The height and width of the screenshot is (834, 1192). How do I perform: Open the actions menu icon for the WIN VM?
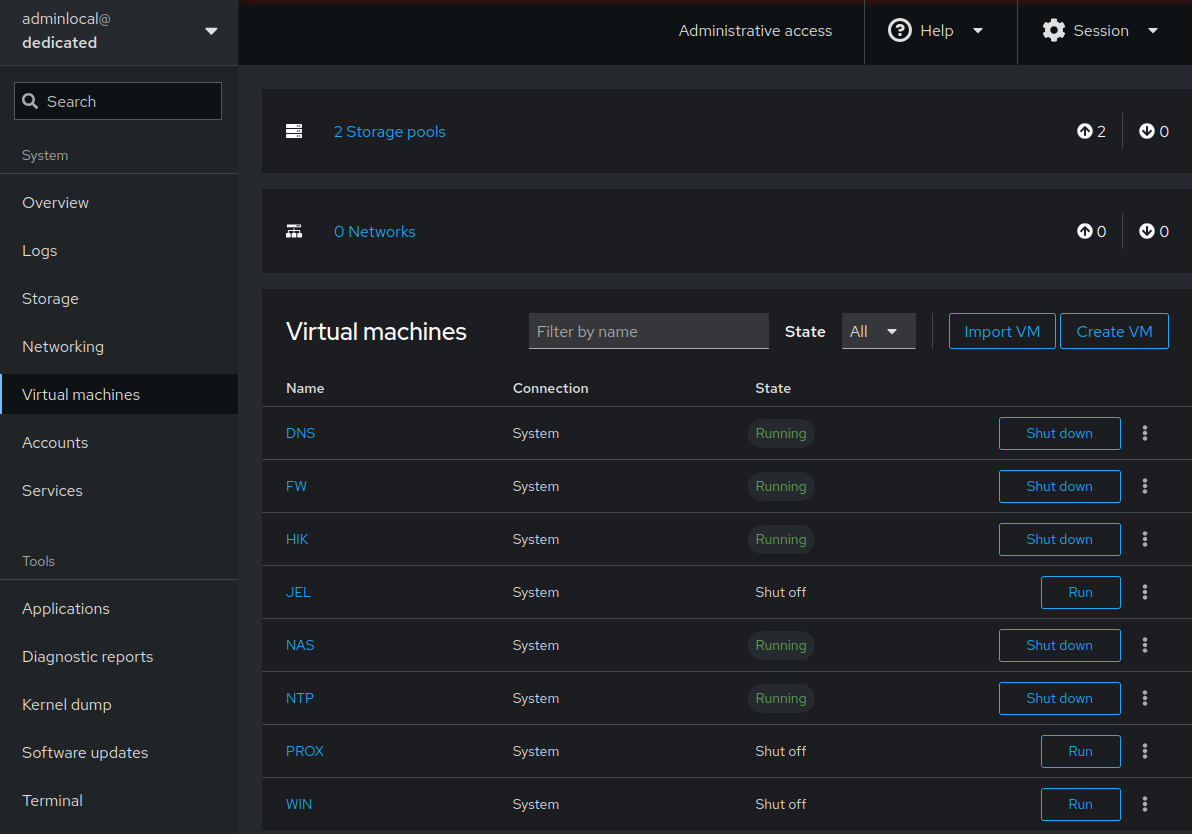(1145, 804)
